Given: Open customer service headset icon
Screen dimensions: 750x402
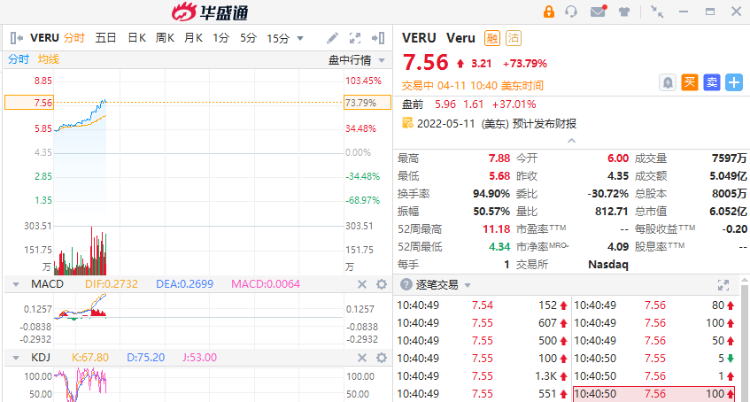Looking at the screenshot, I should click(x=571, y=11).
